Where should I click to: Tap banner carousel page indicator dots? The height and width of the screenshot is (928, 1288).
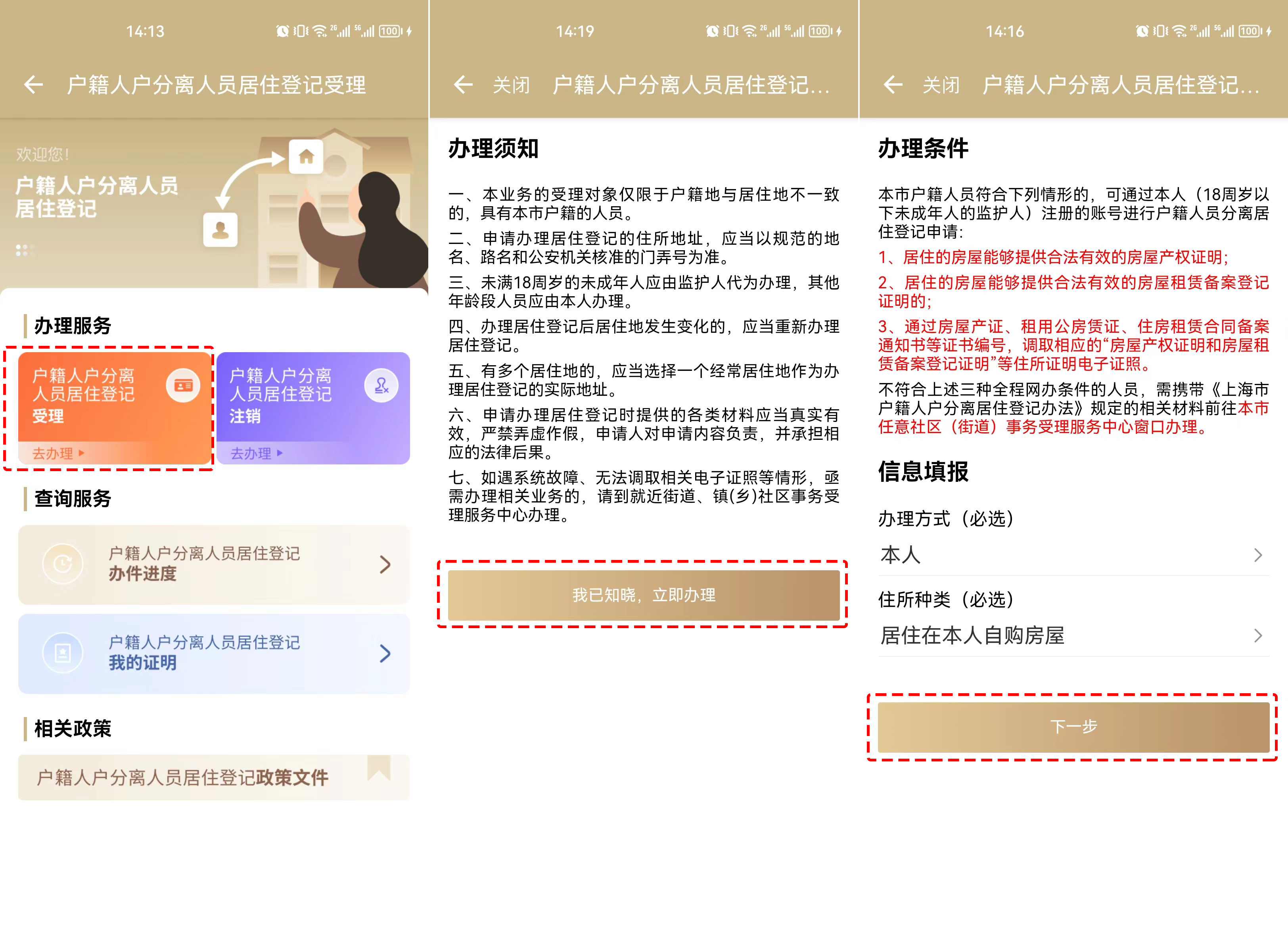coord(24,250)
